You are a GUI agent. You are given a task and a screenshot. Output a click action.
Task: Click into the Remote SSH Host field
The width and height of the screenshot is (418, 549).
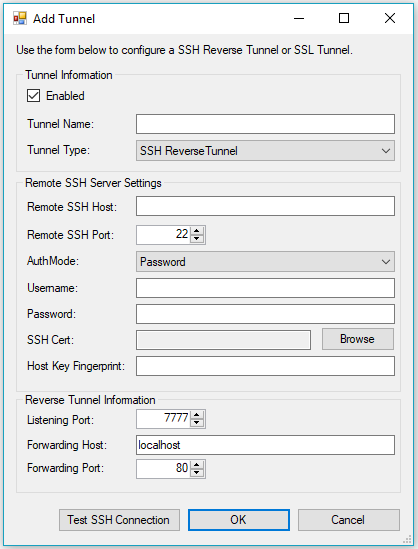pyautogui.click(x=265, y=206)
